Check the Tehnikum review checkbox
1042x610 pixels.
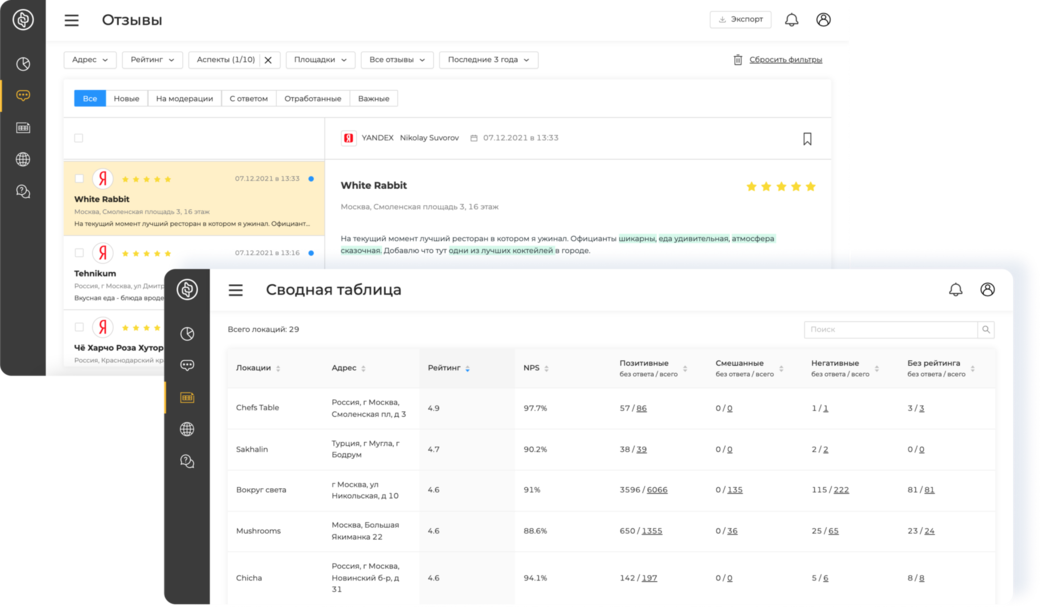pos(79,253)
